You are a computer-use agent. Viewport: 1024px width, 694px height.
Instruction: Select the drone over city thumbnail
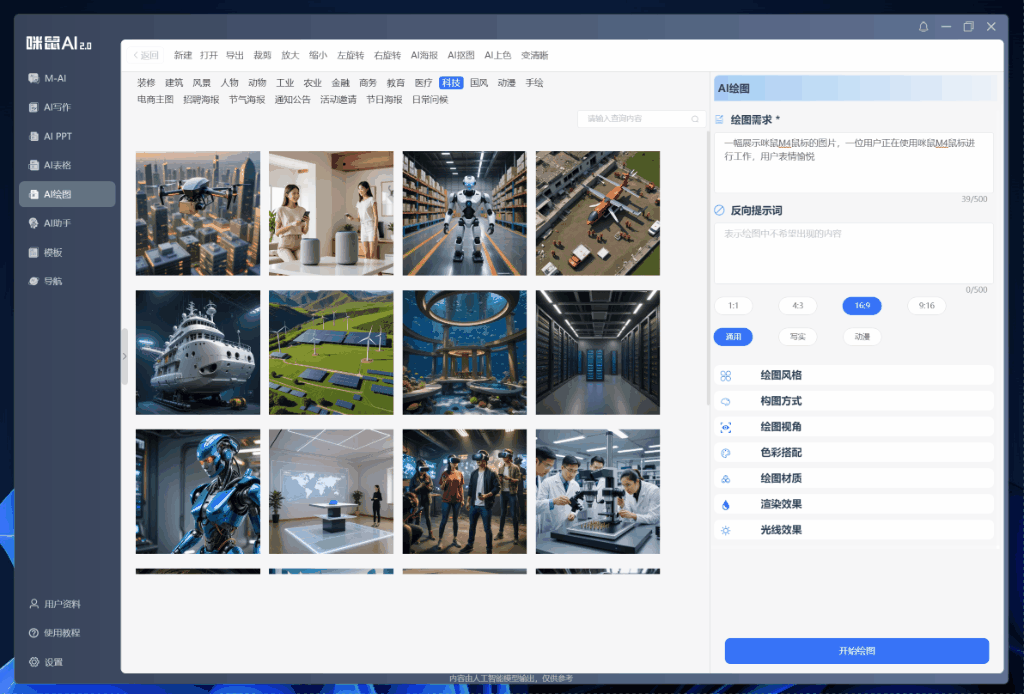(198, 213)
